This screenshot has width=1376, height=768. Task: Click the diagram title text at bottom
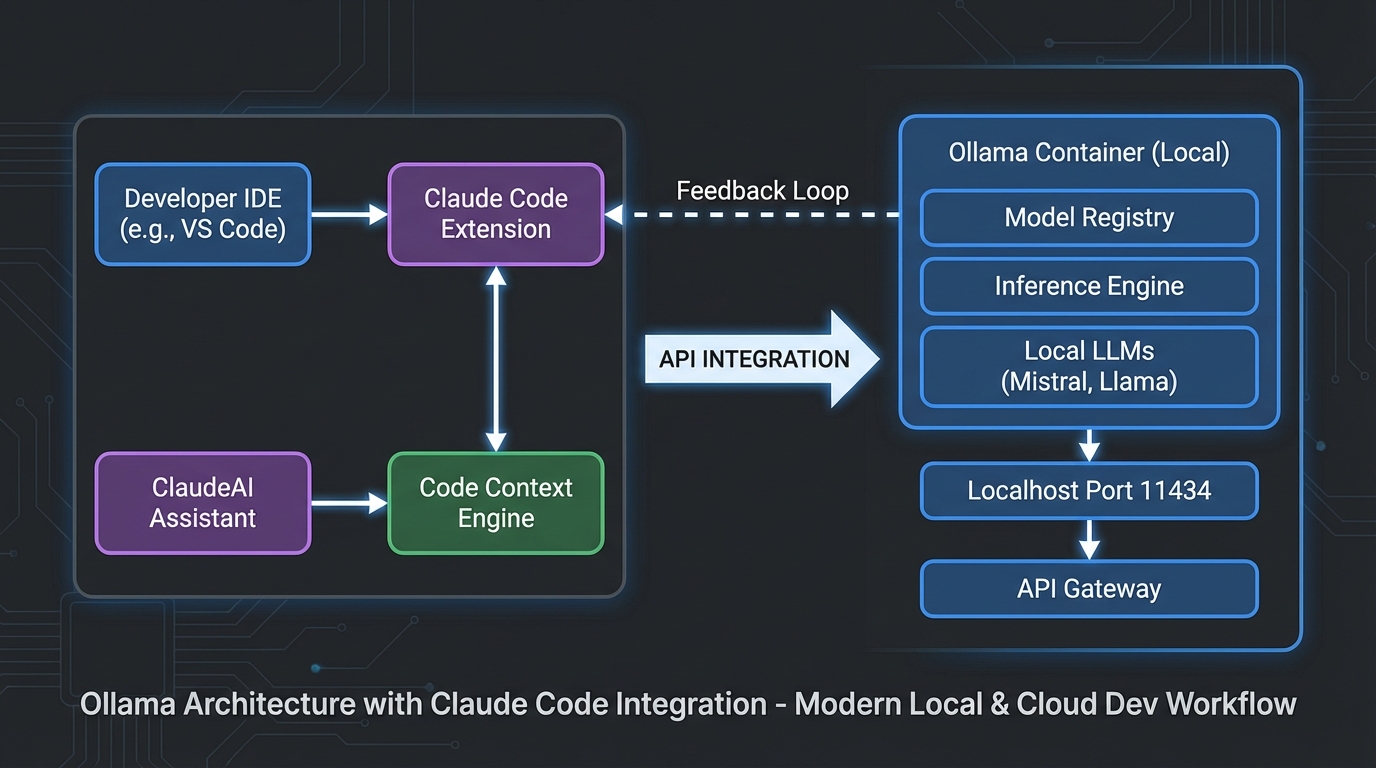(688, 704)
